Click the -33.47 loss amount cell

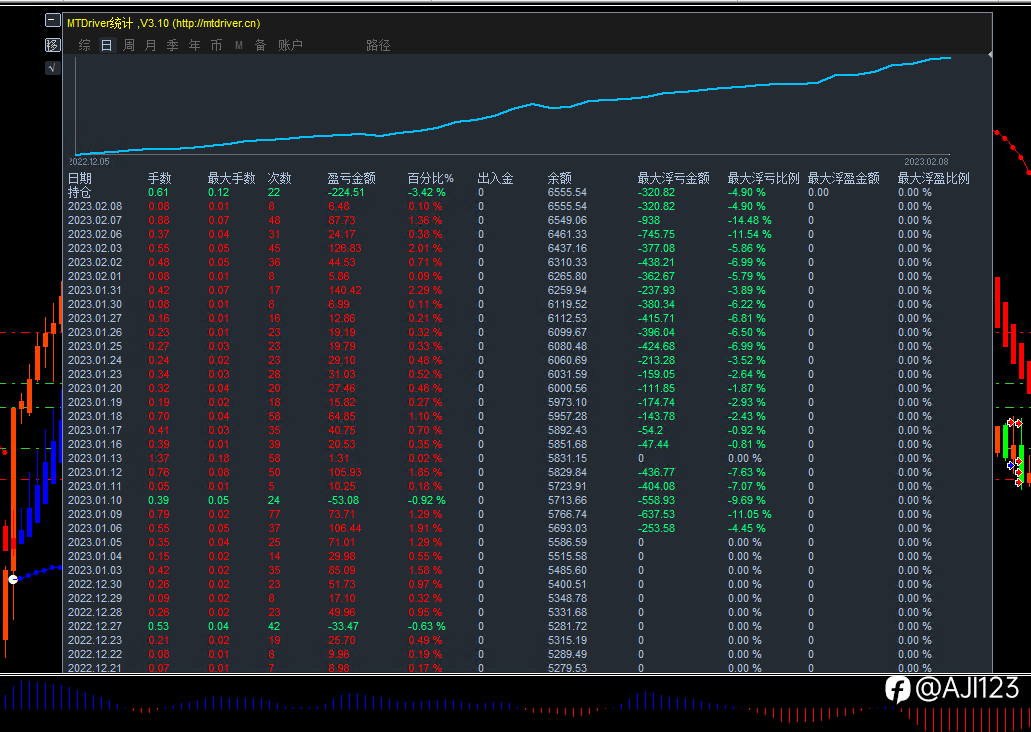[x=343, y=626]
